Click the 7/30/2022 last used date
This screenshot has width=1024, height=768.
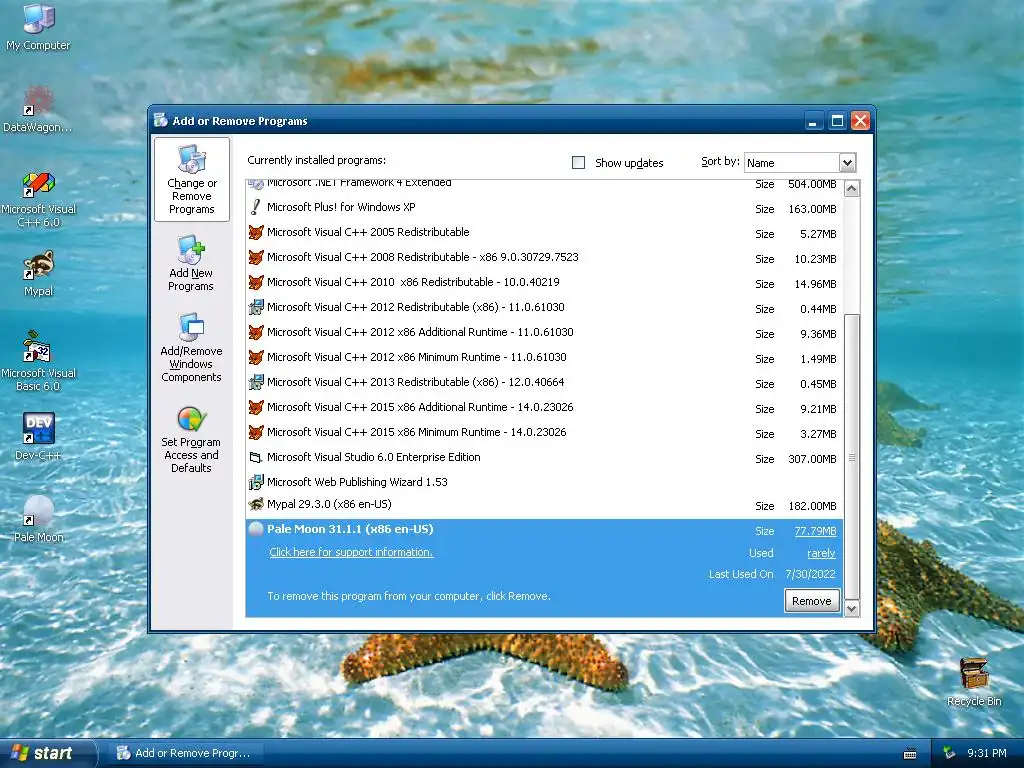pos(810,574)
